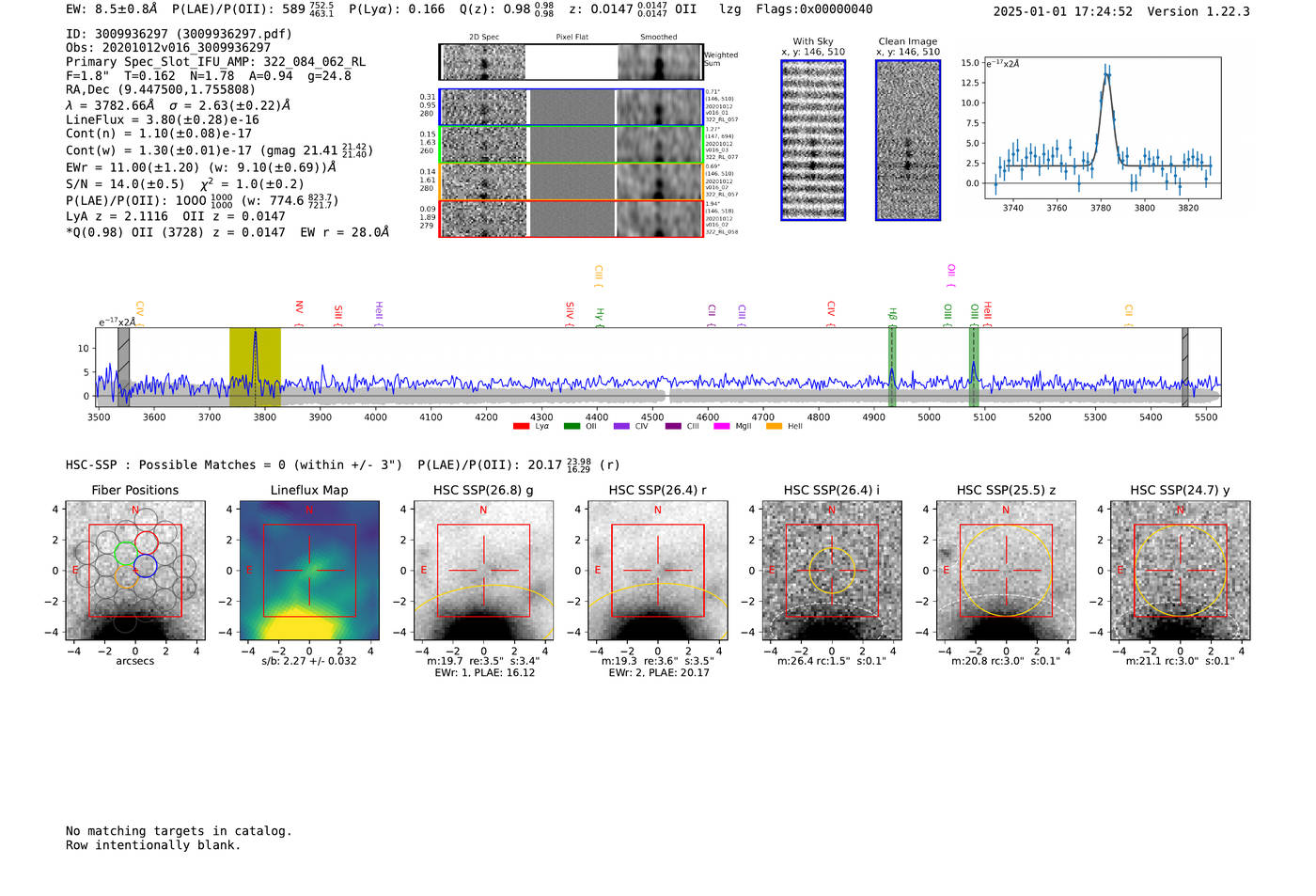Click the With Sky image cutout
The width and height of the screenshot is (1316, 896).
(813, 140)
